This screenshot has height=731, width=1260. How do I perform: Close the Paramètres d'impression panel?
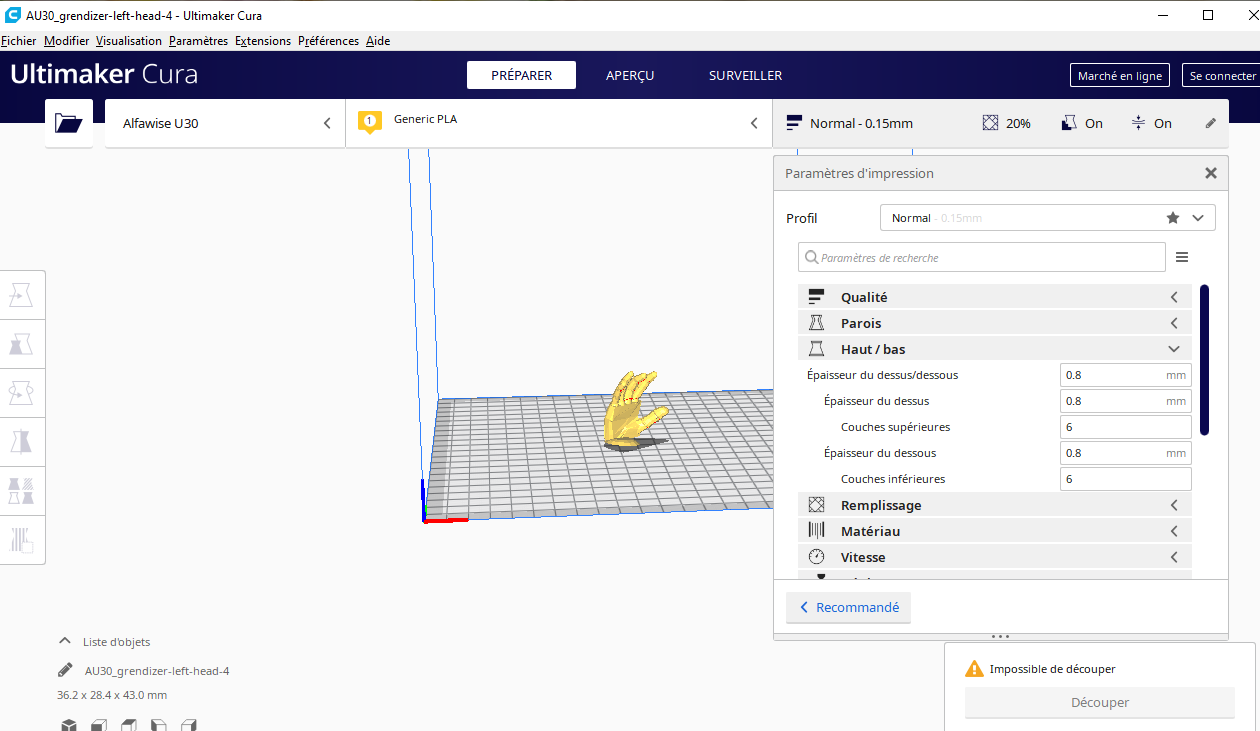1211,173
